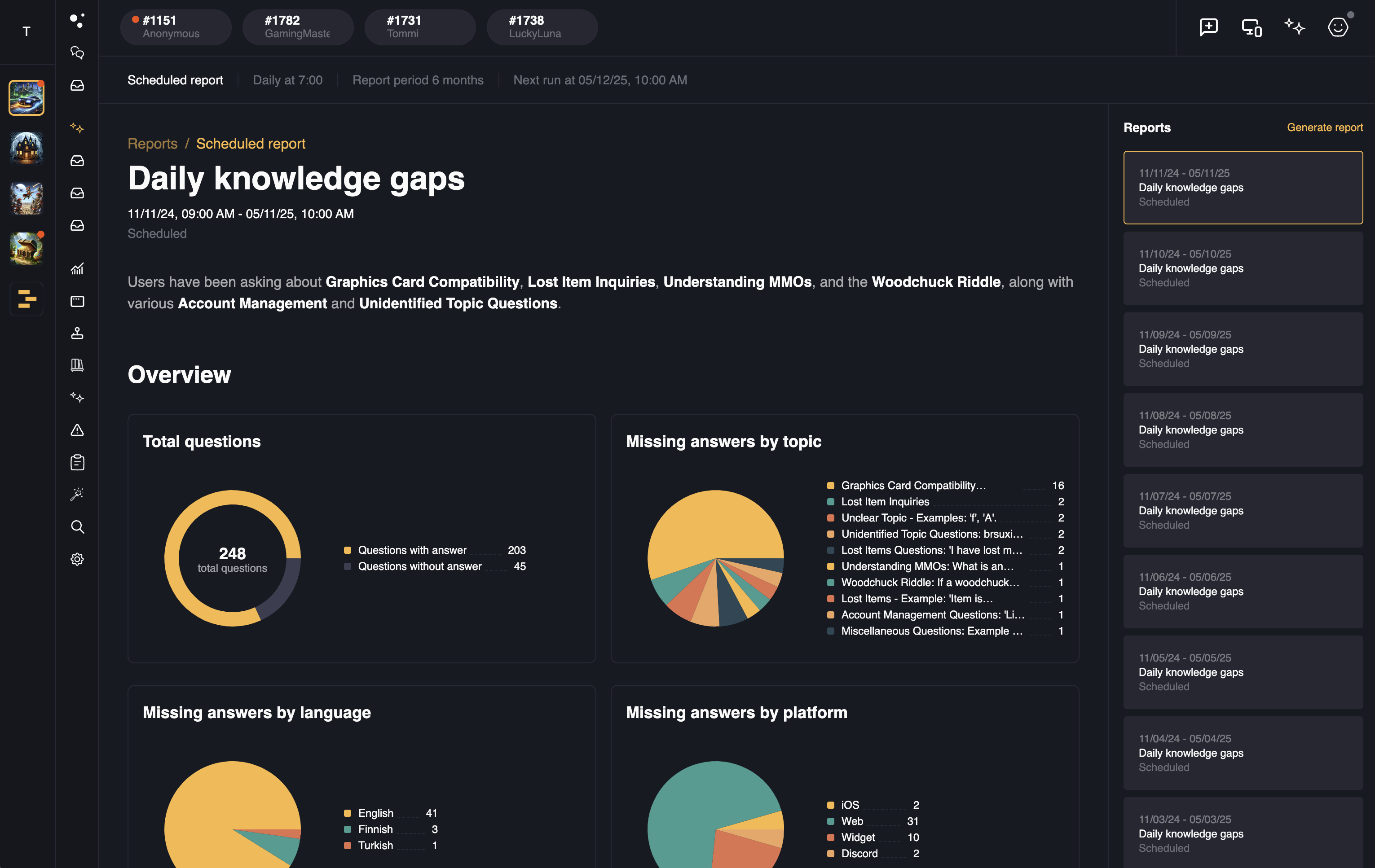
Task: Click the analytics chart icon in sidebar
Action: 77,269
